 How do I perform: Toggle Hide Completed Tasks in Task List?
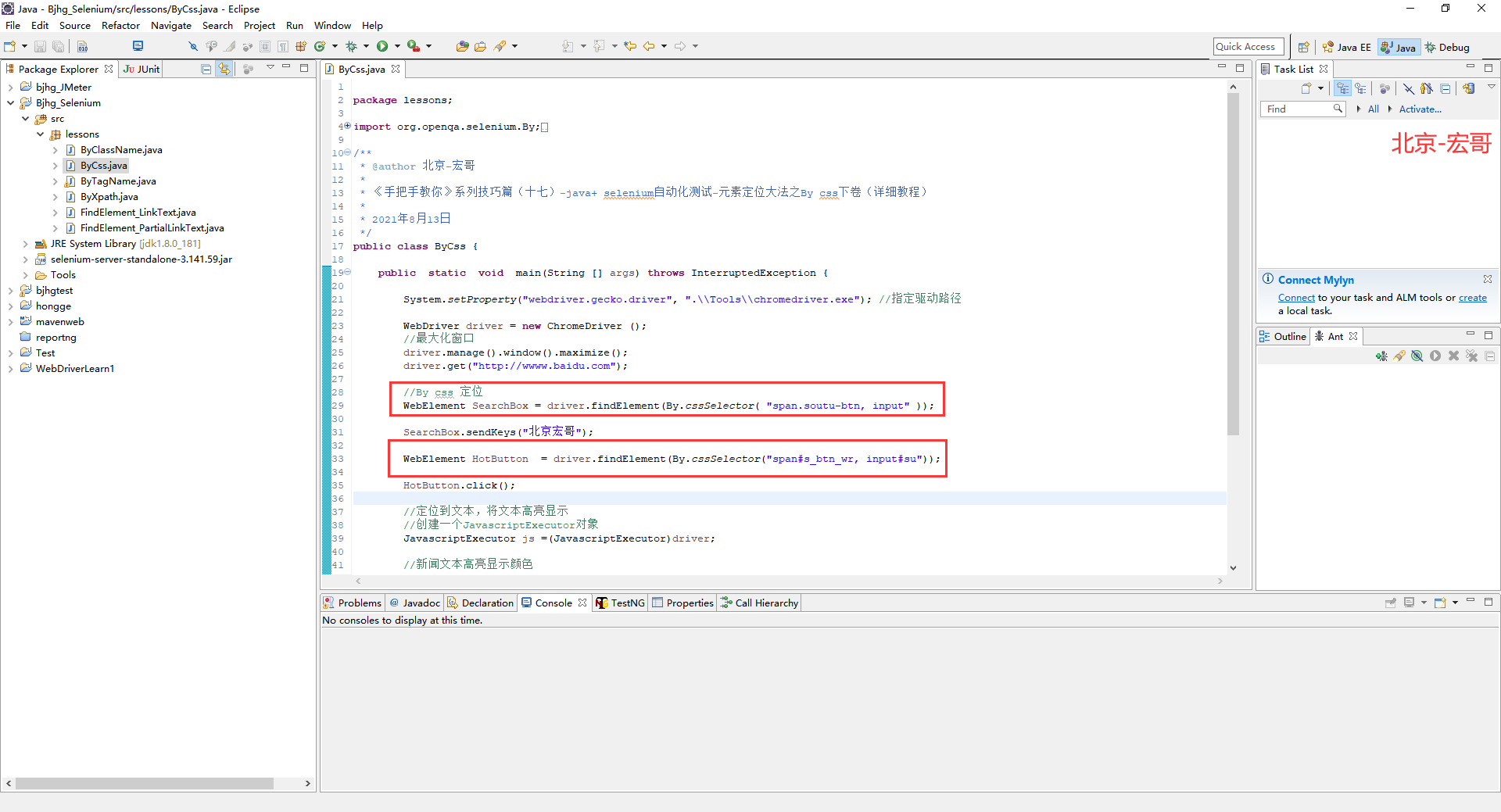tap(1408, 88)
